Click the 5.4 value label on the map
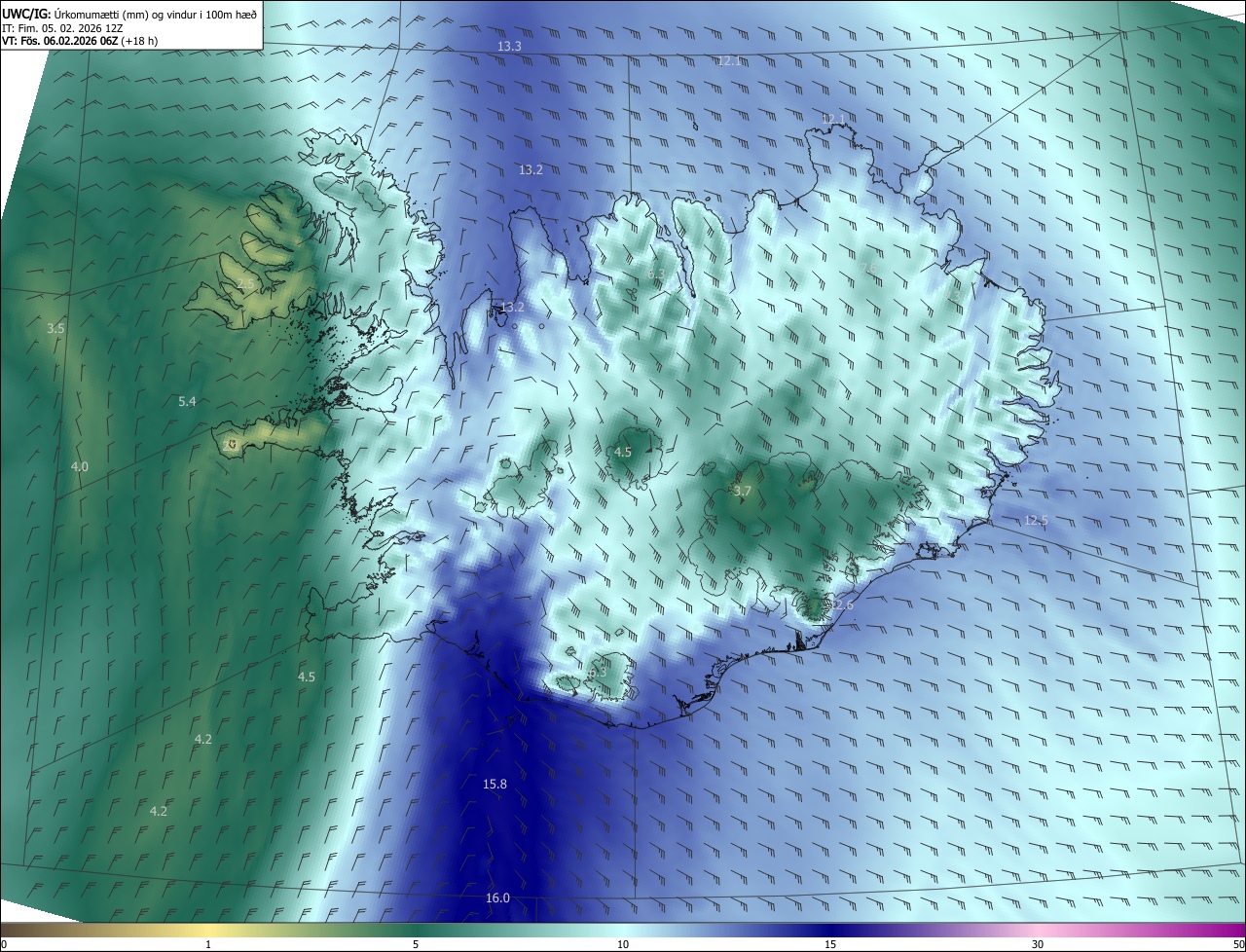Image resolution: width=1246 pixels, height=952 pixels. coord(187,402)
